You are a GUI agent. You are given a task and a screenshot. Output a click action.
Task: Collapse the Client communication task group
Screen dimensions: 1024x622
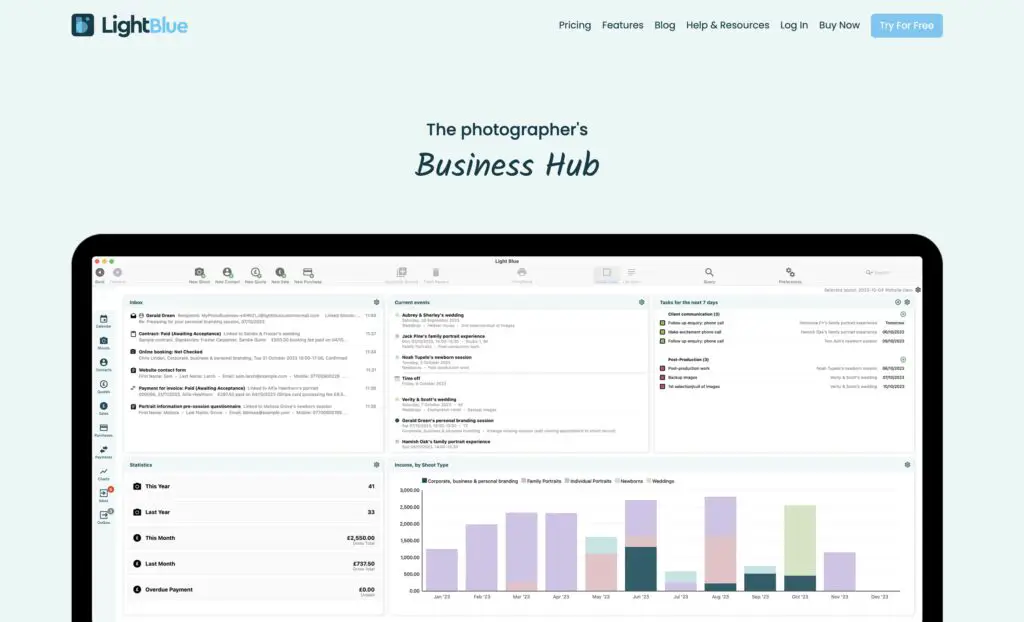pos(903,314)
